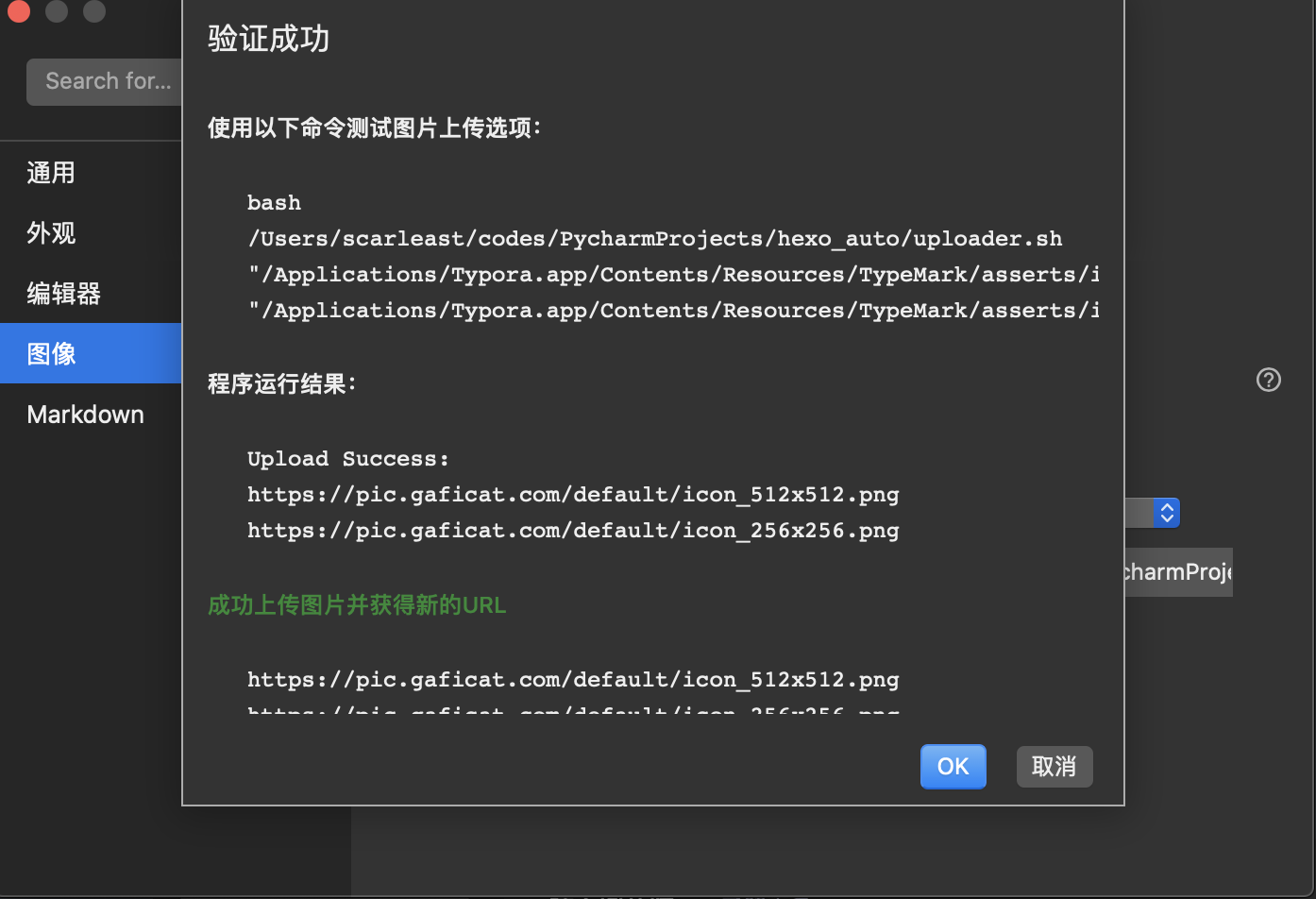Image resolution: width=1316 pixels, height=899 pixels.
Task: Open the blue dropdown stepper behind dialog
Action: pyautogui.click(x=1167, y=513)
